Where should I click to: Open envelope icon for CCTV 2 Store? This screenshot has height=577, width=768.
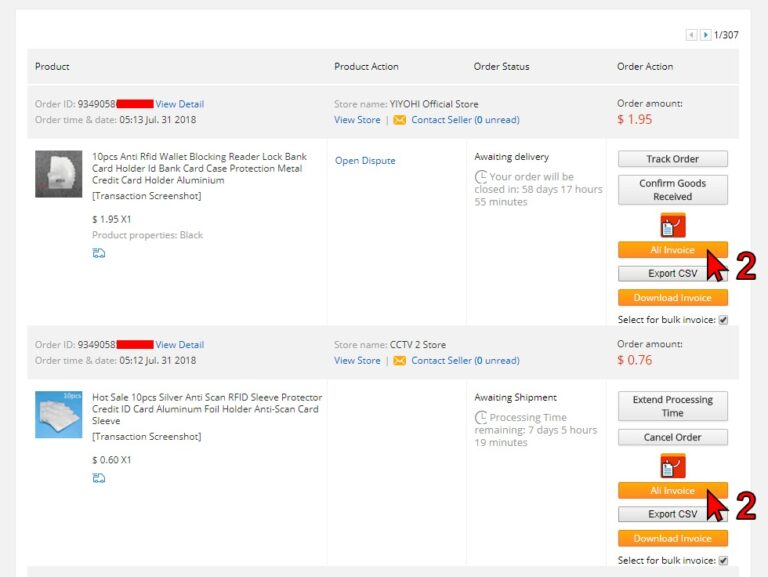400,361
